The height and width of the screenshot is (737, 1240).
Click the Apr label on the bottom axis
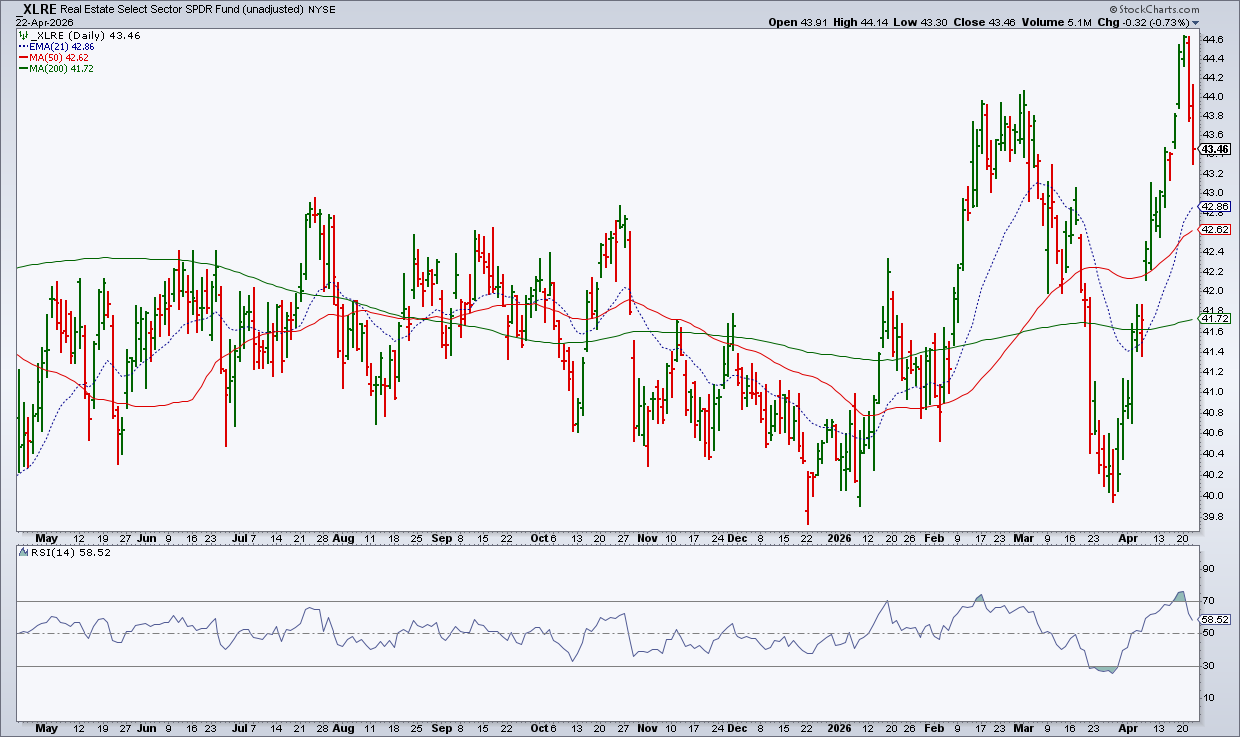(1128, 538)
